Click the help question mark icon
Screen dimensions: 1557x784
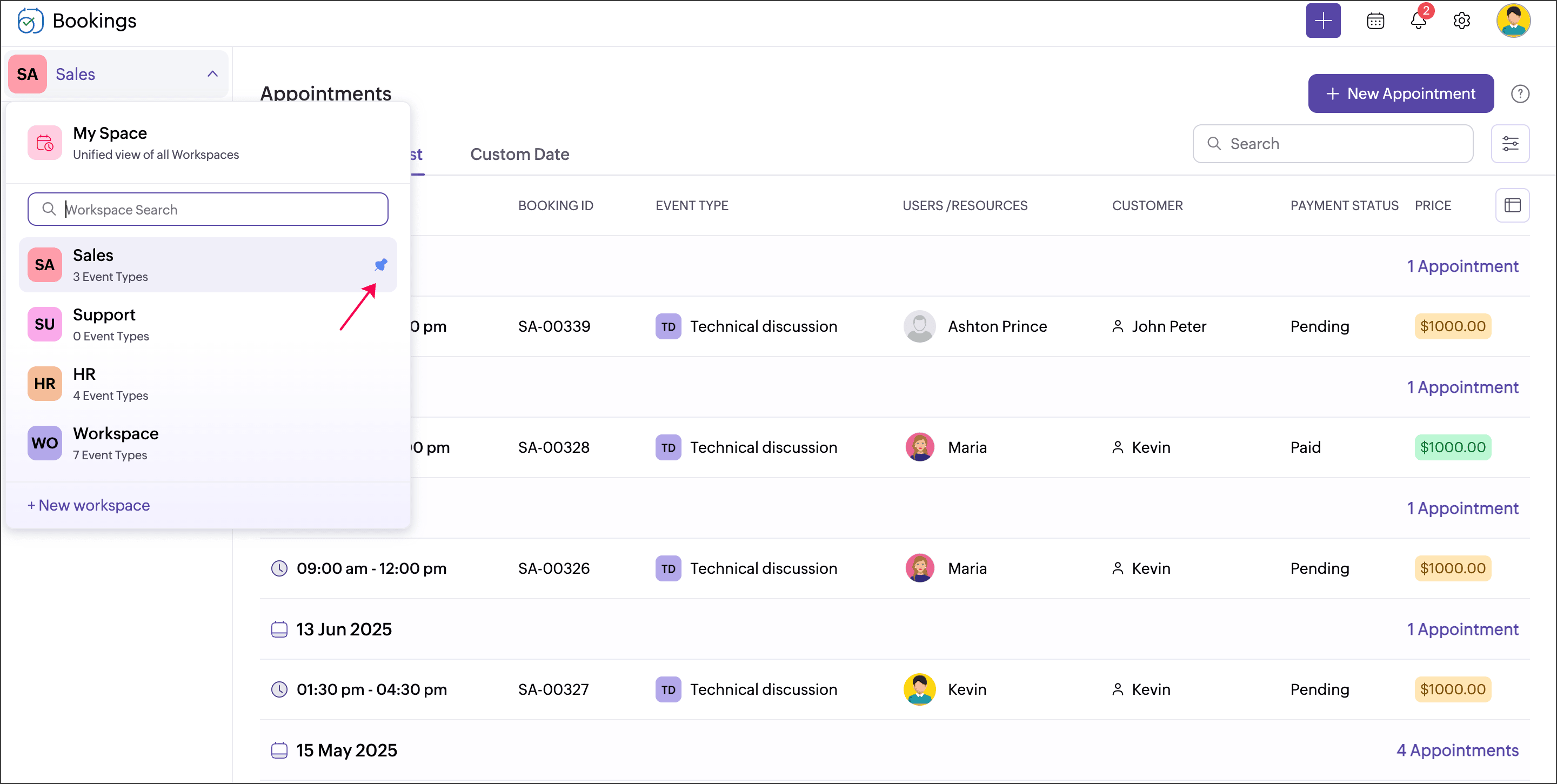point(1520,93)
